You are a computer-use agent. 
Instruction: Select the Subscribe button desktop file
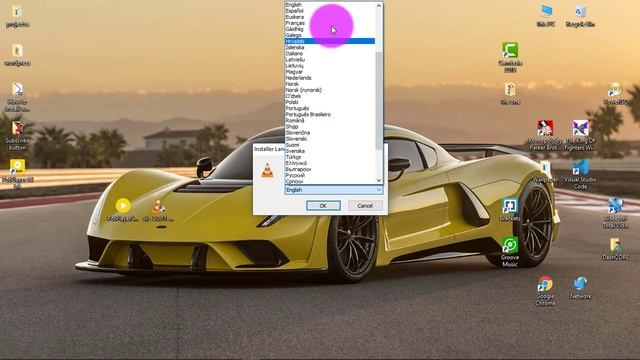(17, 136)
